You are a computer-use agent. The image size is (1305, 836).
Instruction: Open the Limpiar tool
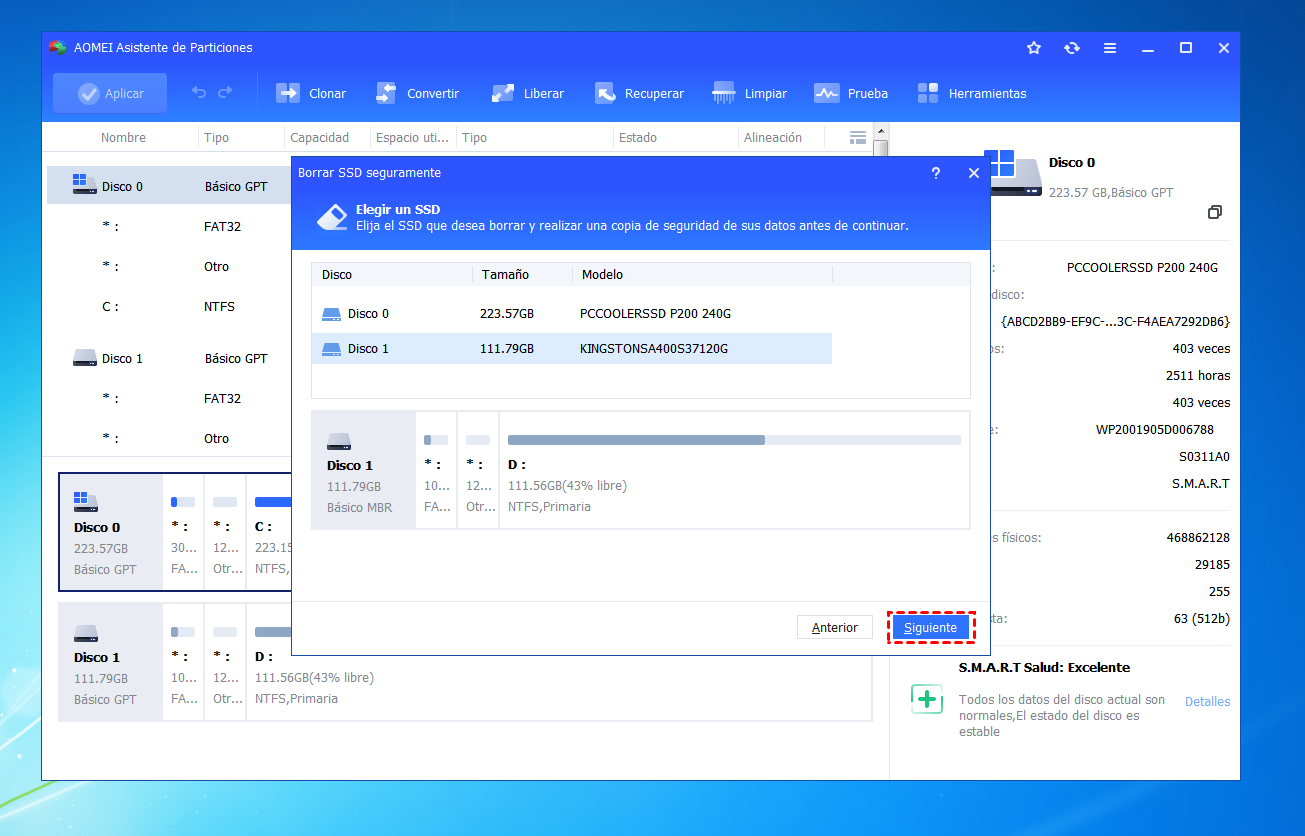750,93
